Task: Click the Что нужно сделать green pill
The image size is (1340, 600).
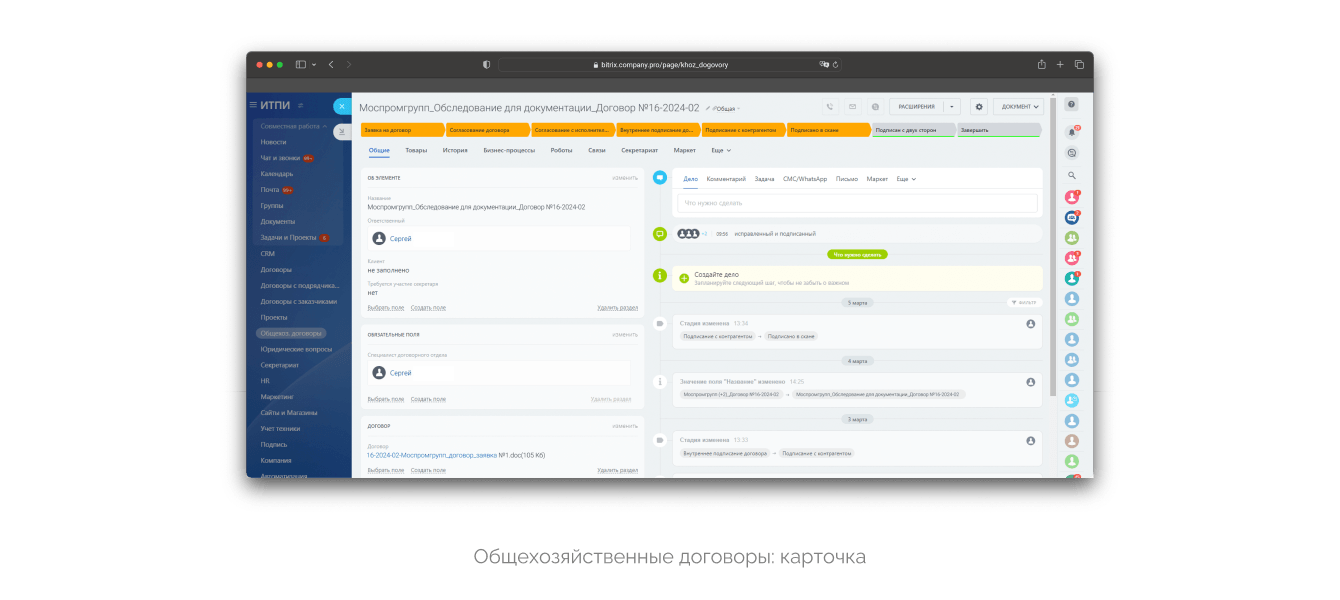Action: [x=857, y=254]
